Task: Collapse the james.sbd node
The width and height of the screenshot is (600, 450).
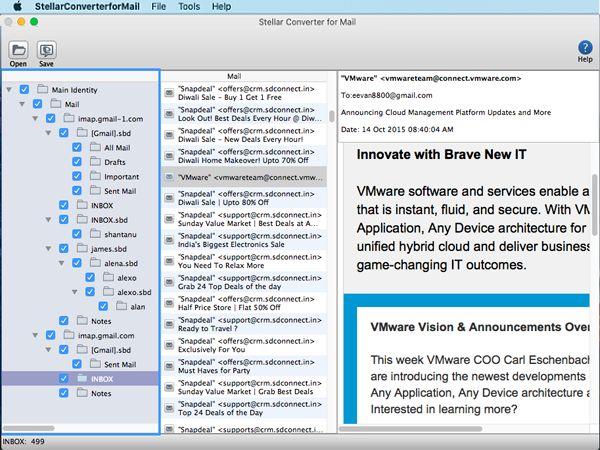Action: 49,249
